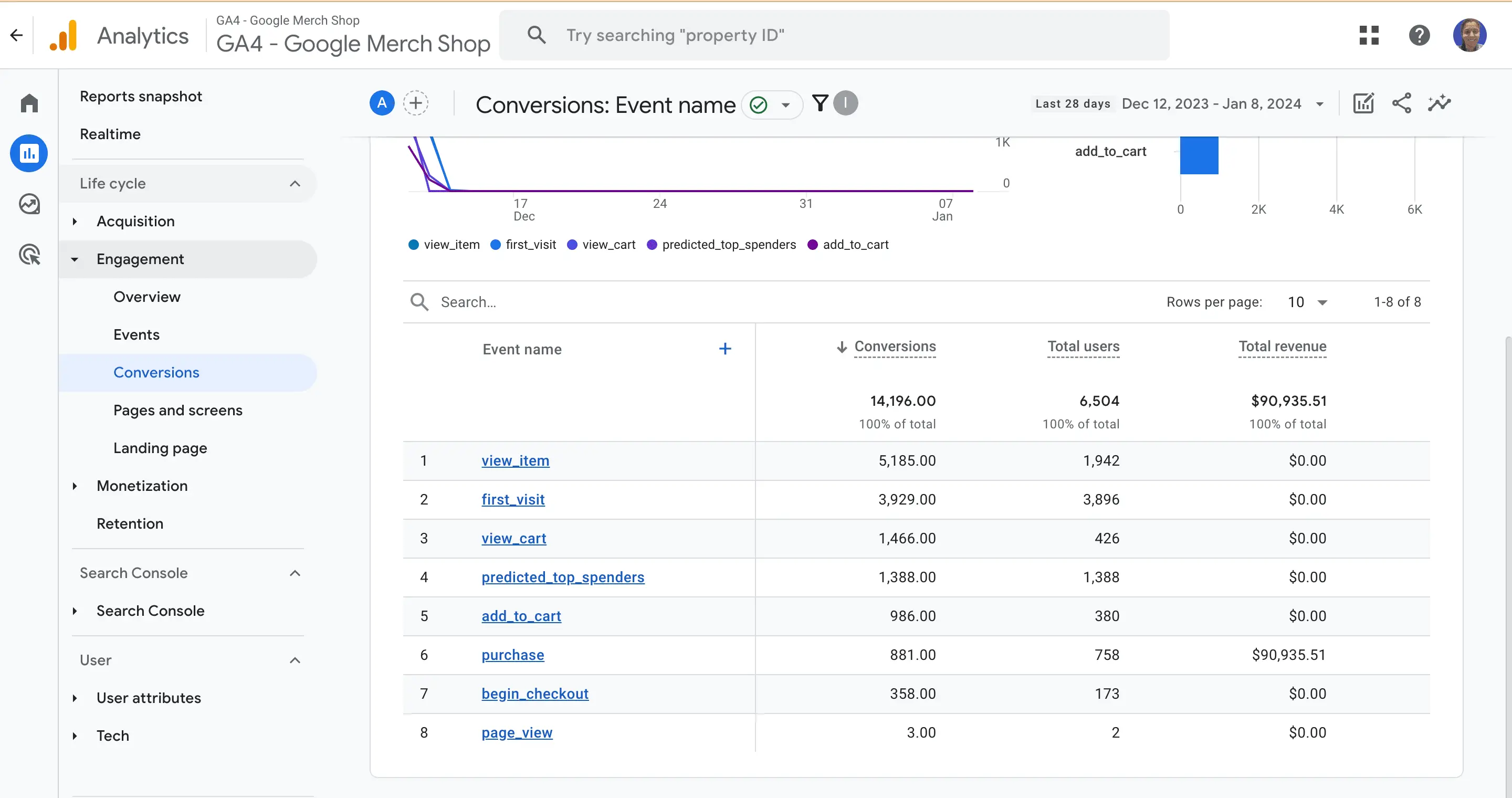Open the Events report
The height and width of the screenshot is (798, 1512).
(x=136, y=334)
